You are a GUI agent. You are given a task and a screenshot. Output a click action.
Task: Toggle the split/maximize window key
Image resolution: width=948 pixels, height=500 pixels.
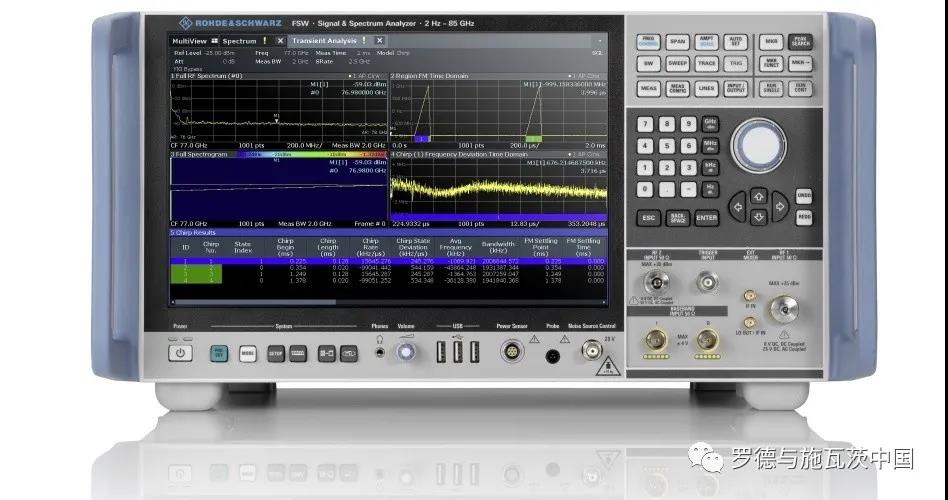pos(327,354)
